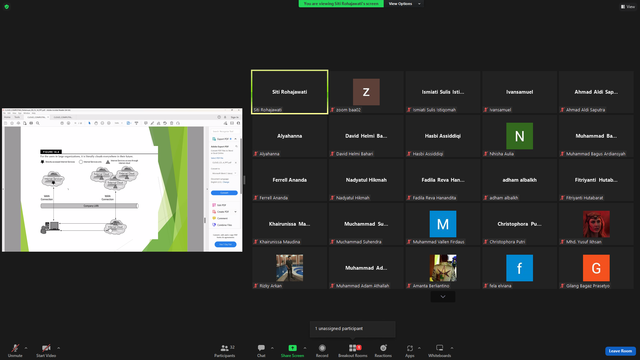Click the Nadyatul Hikmah participant tile
The width and height of the screenshot is (640, 360).
(366, 180)
